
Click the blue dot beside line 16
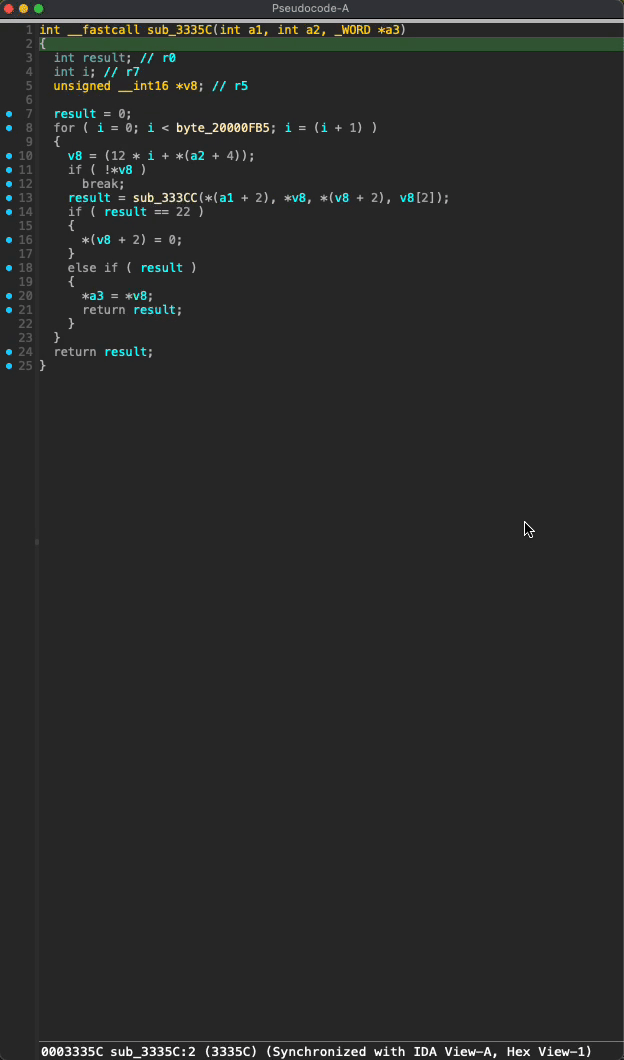(9, 240)
